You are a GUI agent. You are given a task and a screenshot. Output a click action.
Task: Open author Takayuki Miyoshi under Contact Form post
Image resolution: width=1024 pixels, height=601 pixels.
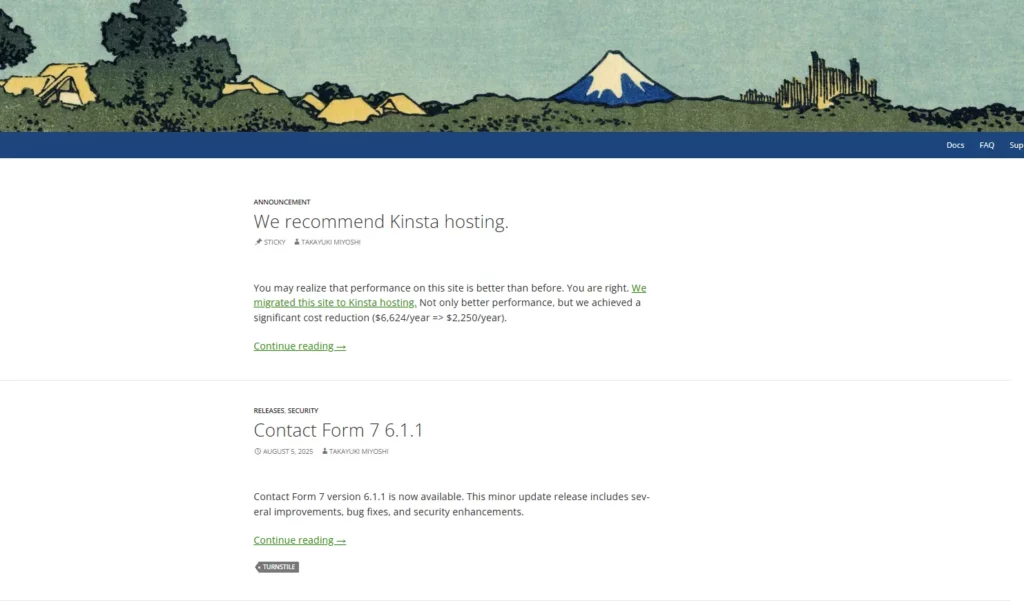[359, 451]
